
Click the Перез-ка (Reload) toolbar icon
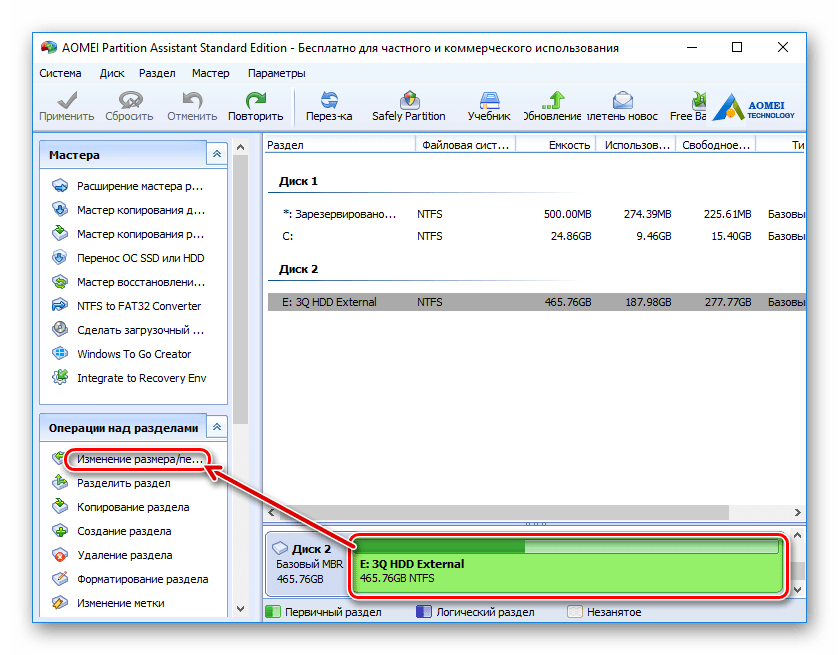click(x=329, y=100)
